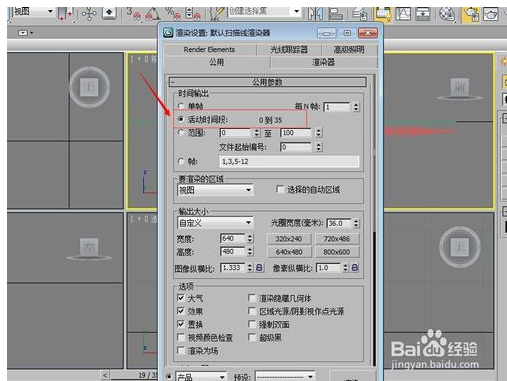This screenshot has height=381, width=507.
Task: Toggle the Spinner Snap icon
Action: (193, 14)
